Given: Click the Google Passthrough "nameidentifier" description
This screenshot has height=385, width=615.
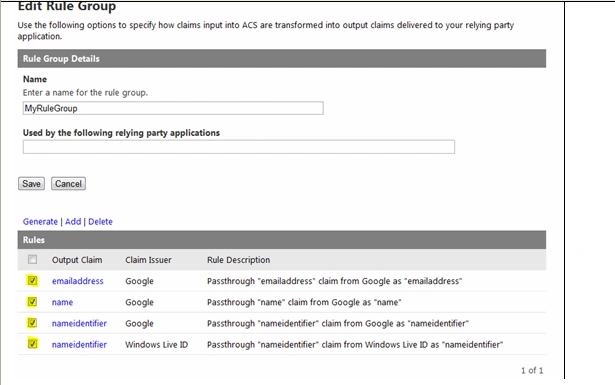Looking at the screenshot, I should point(338,323).
